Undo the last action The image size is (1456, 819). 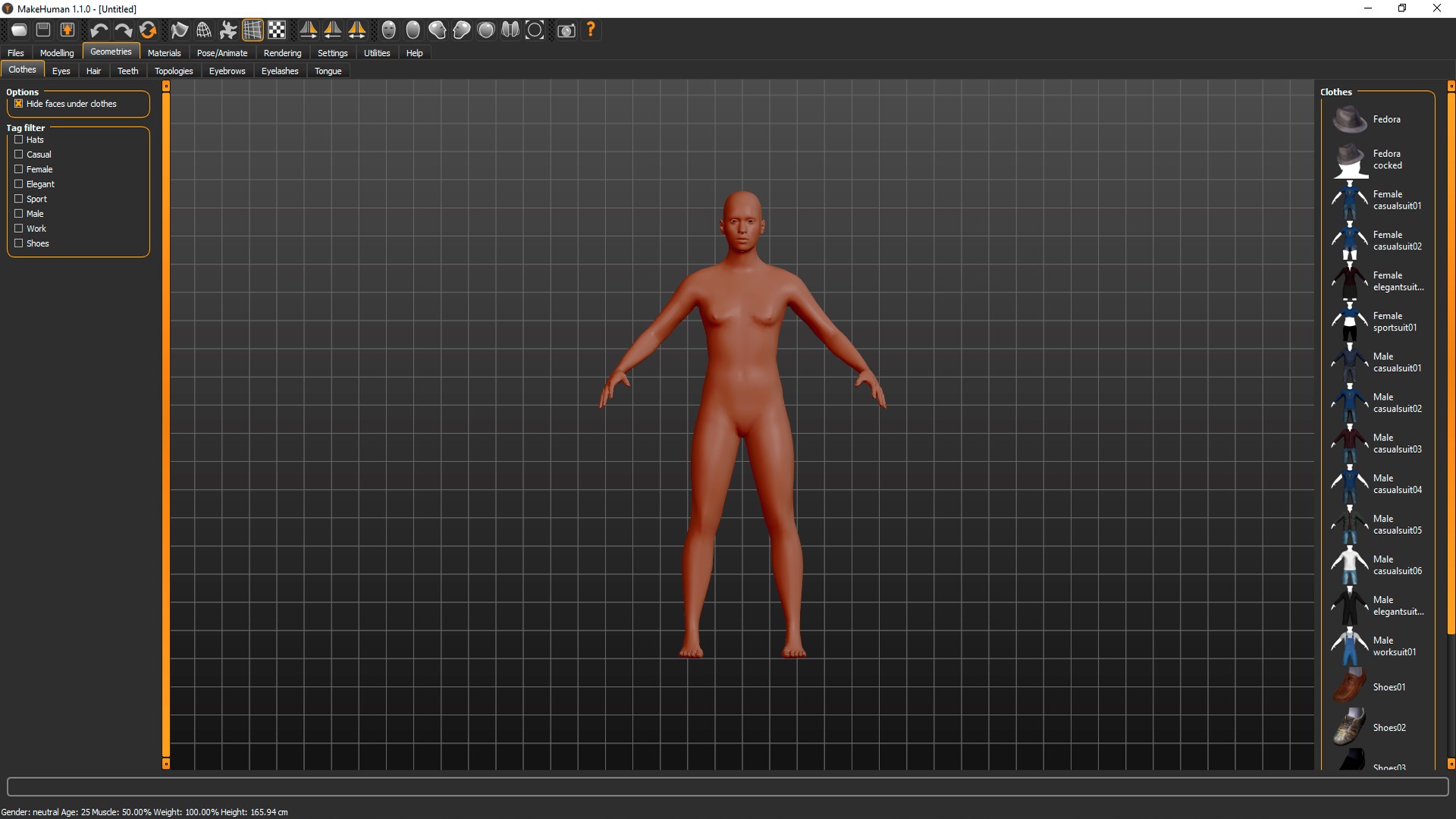pyautogui.click(x=99, y=30)
